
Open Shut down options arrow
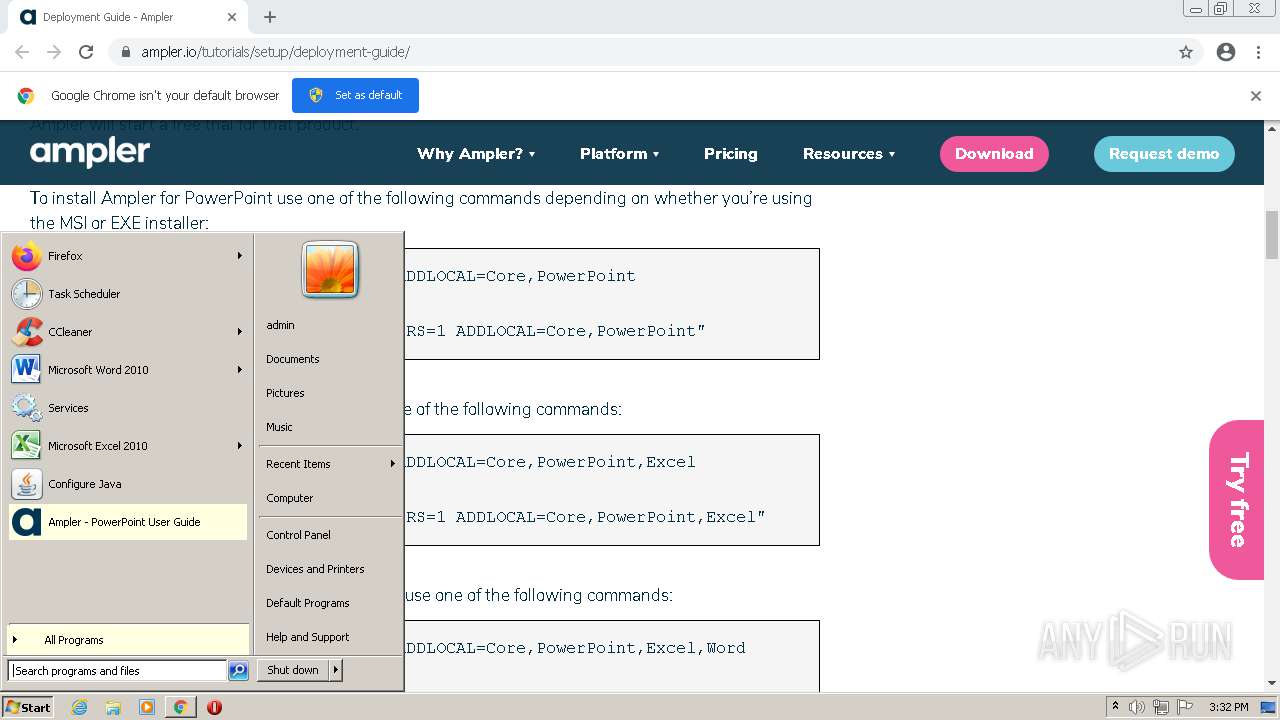(336, 670)
